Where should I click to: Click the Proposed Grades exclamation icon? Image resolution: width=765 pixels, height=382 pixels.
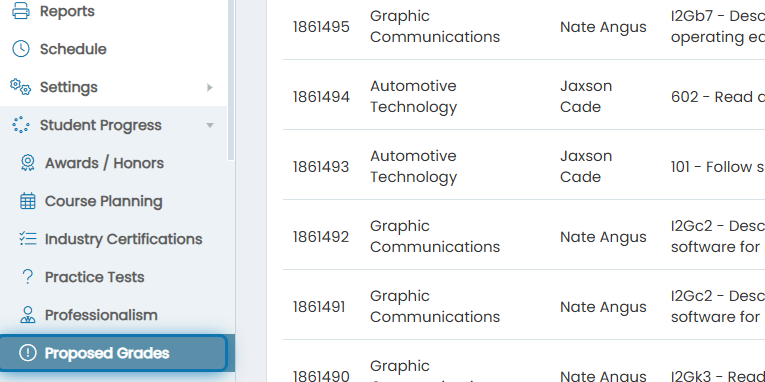click(x=28, y=353)
